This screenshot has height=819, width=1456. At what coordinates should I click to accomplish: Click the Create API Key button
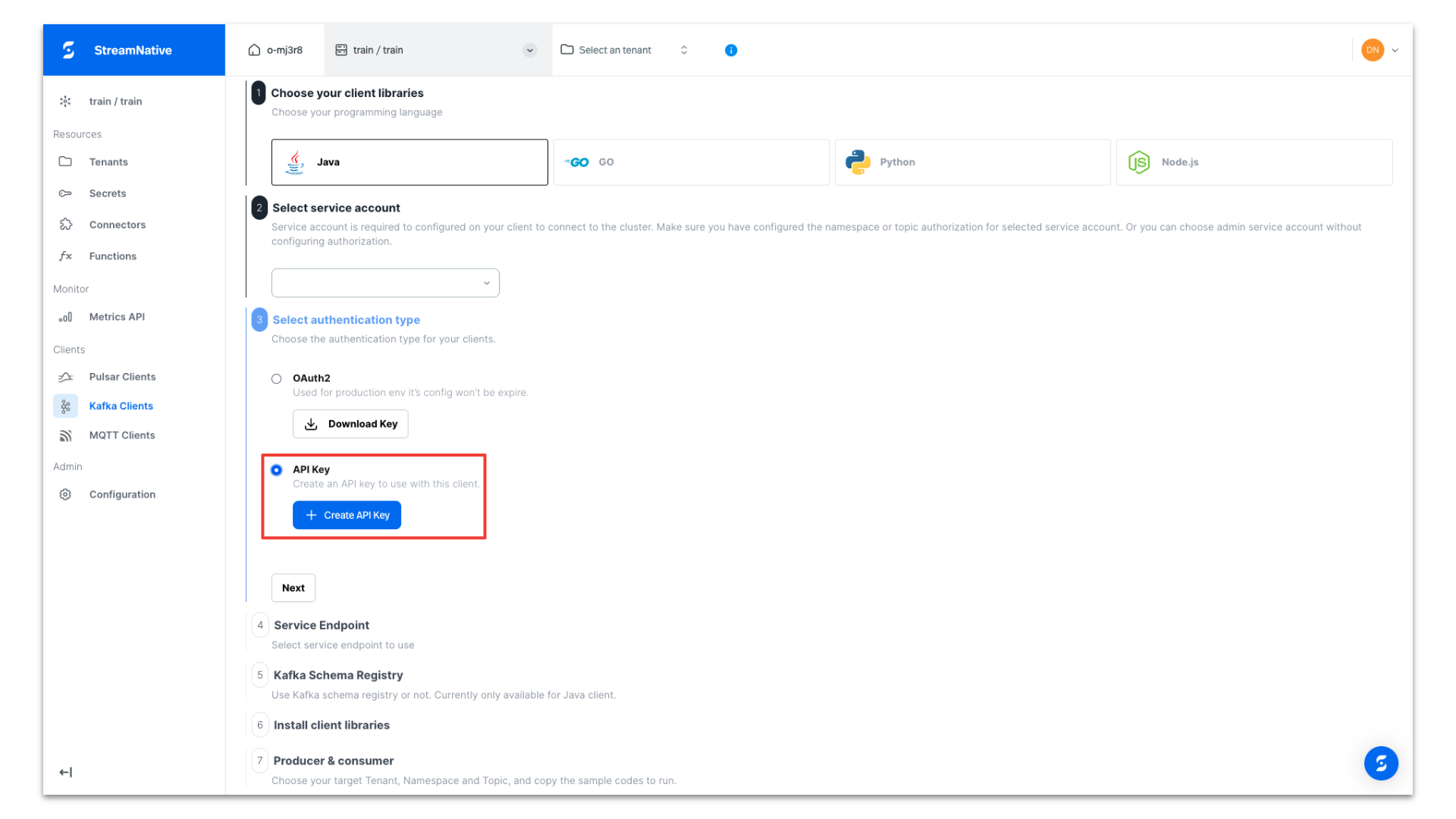347,515
